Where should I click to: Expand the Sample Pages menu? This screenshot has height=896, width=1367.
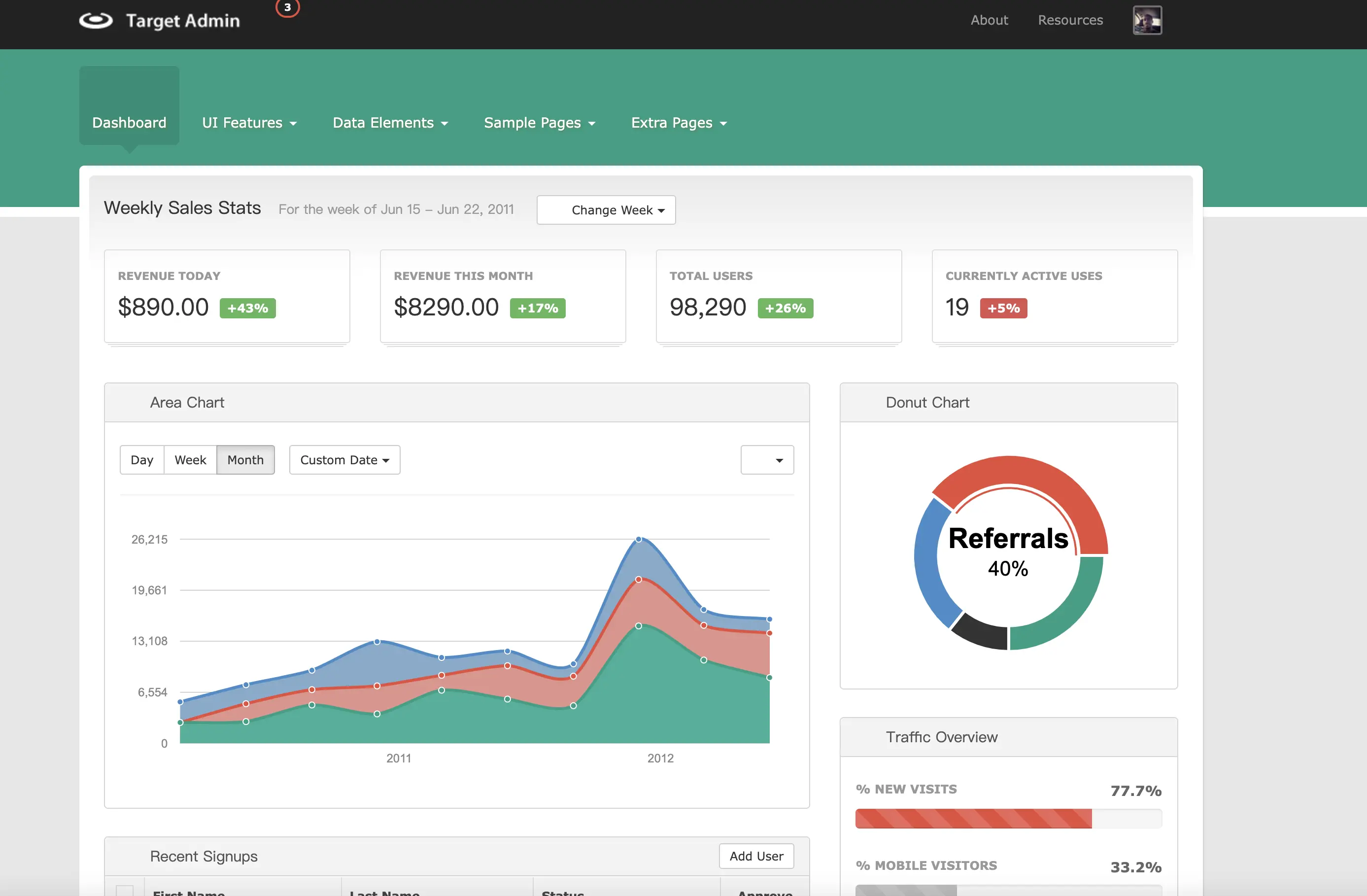pyautogui.click(x=539, y=122)
